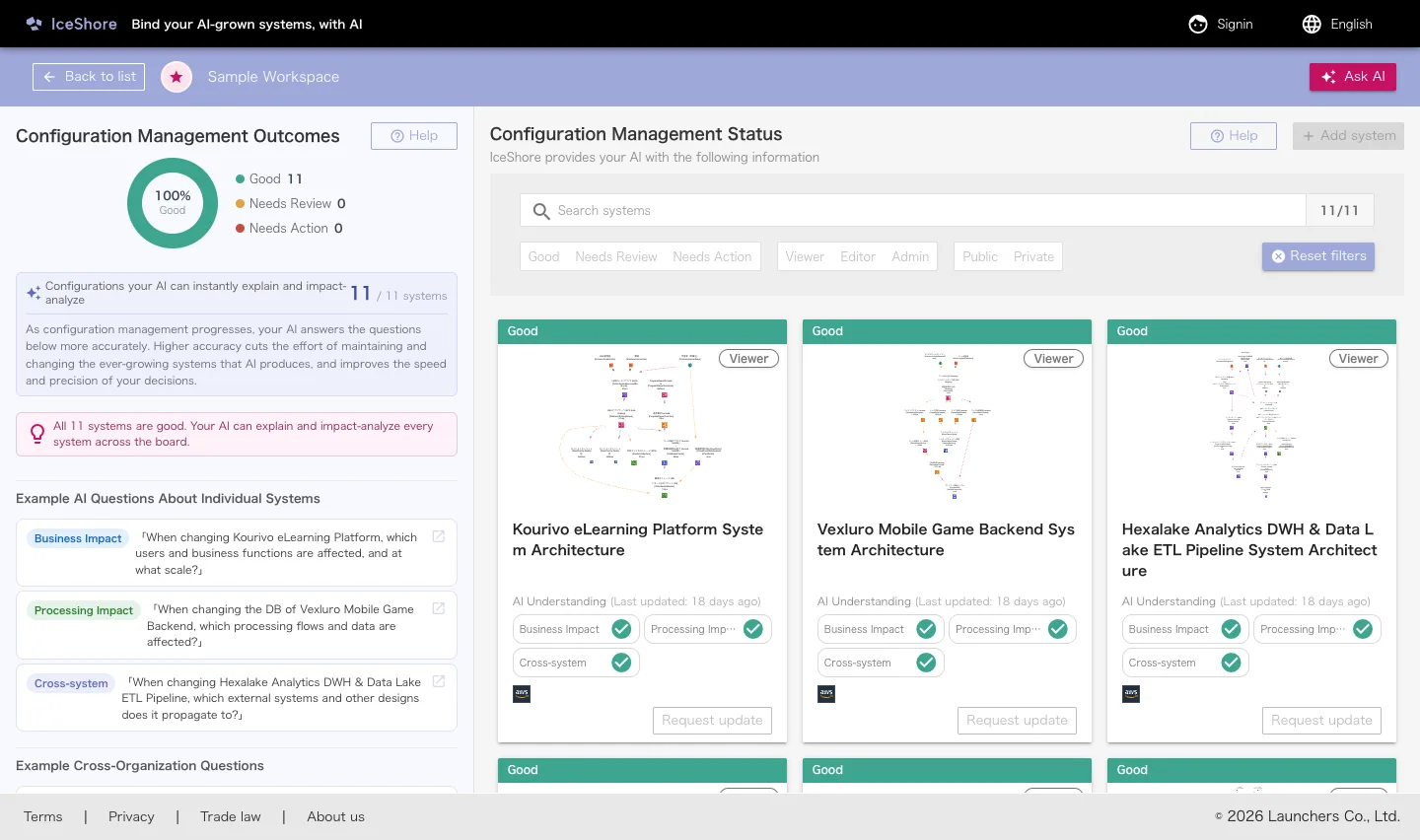Click the AWS icon on Vexluro card
The width and height of the screenshot is (1420, 840).
826,693
